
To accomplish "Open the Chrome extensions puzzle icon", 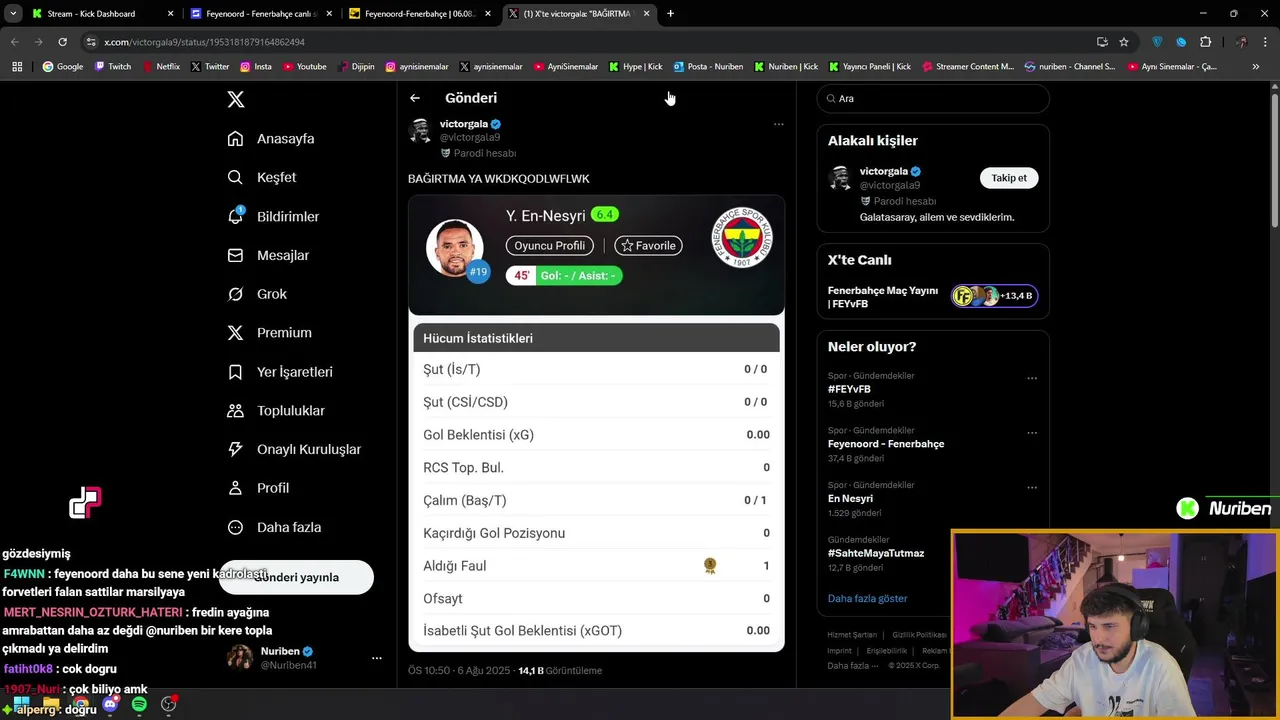I will (x=1205, y=42).
